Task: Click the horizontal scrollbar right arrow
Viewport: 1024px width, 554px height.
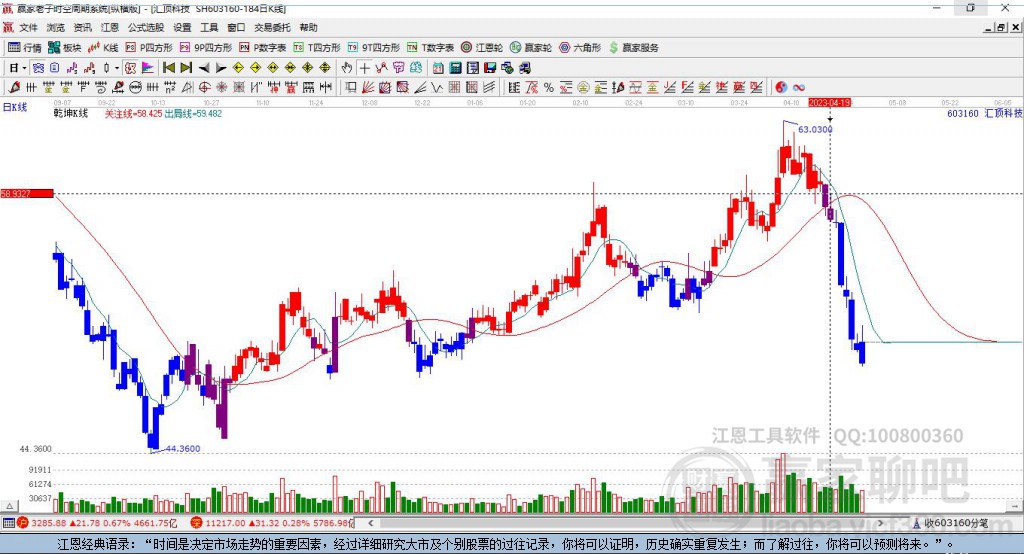Action: click(x=880, y=523)
